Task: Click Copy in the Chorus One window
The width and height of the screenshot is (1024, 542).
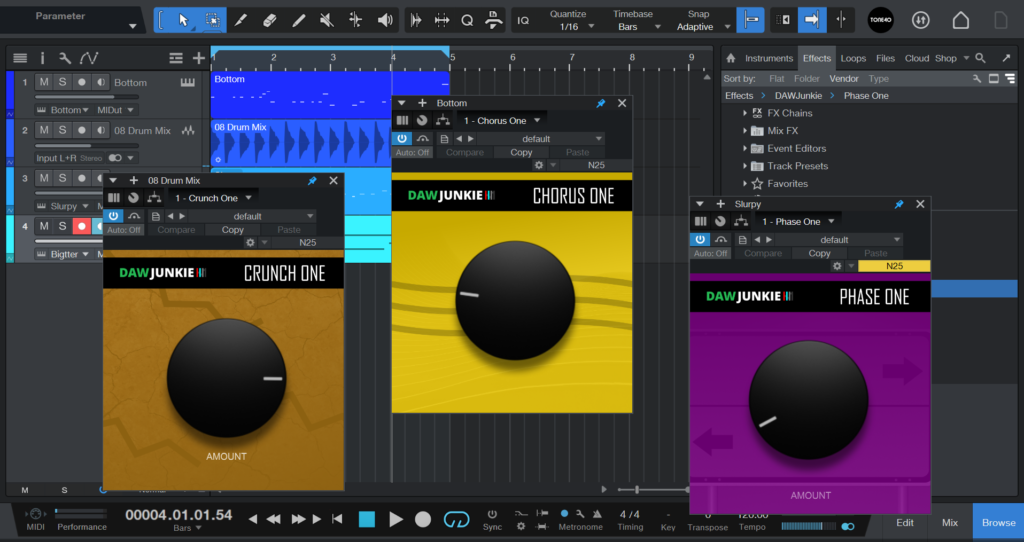Action: pos(520,152)
